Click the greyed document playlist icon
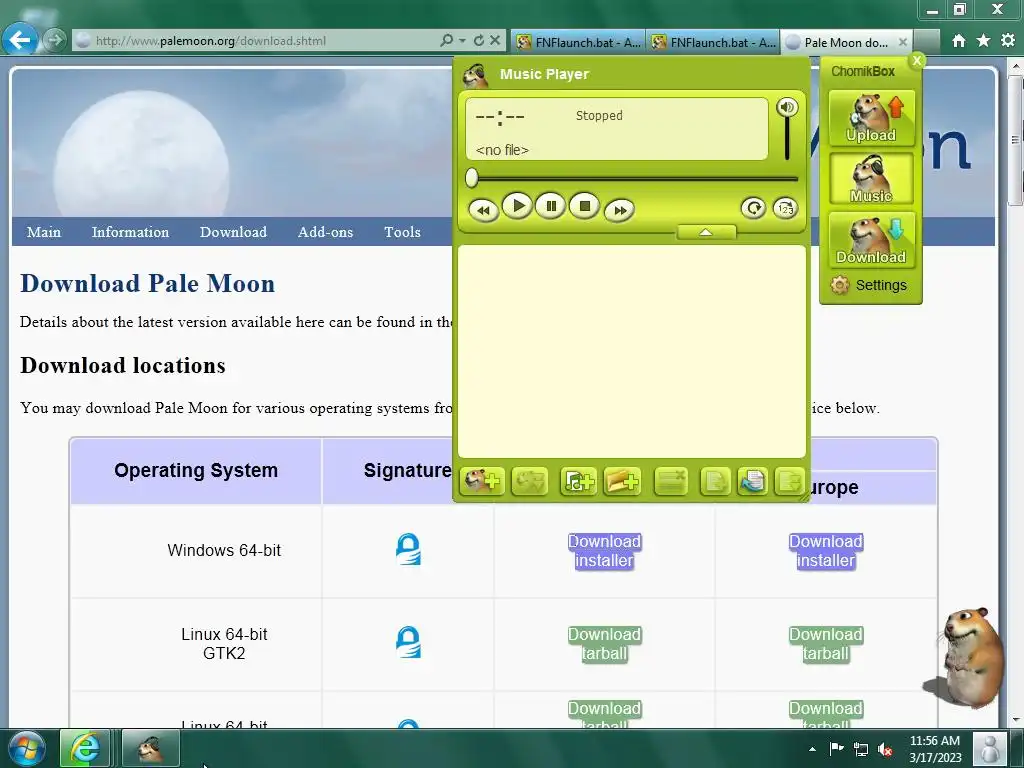This screenshot has width=1024, height=768. click(715, 482)
